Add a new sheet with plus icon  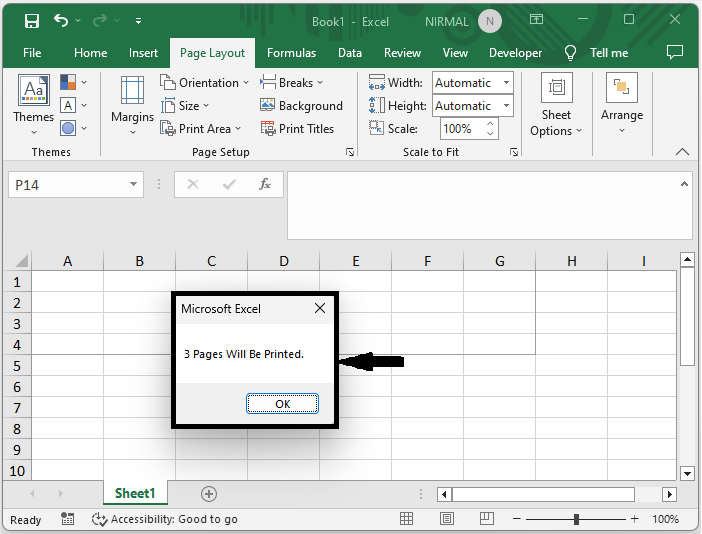click(x=209, y=494)
